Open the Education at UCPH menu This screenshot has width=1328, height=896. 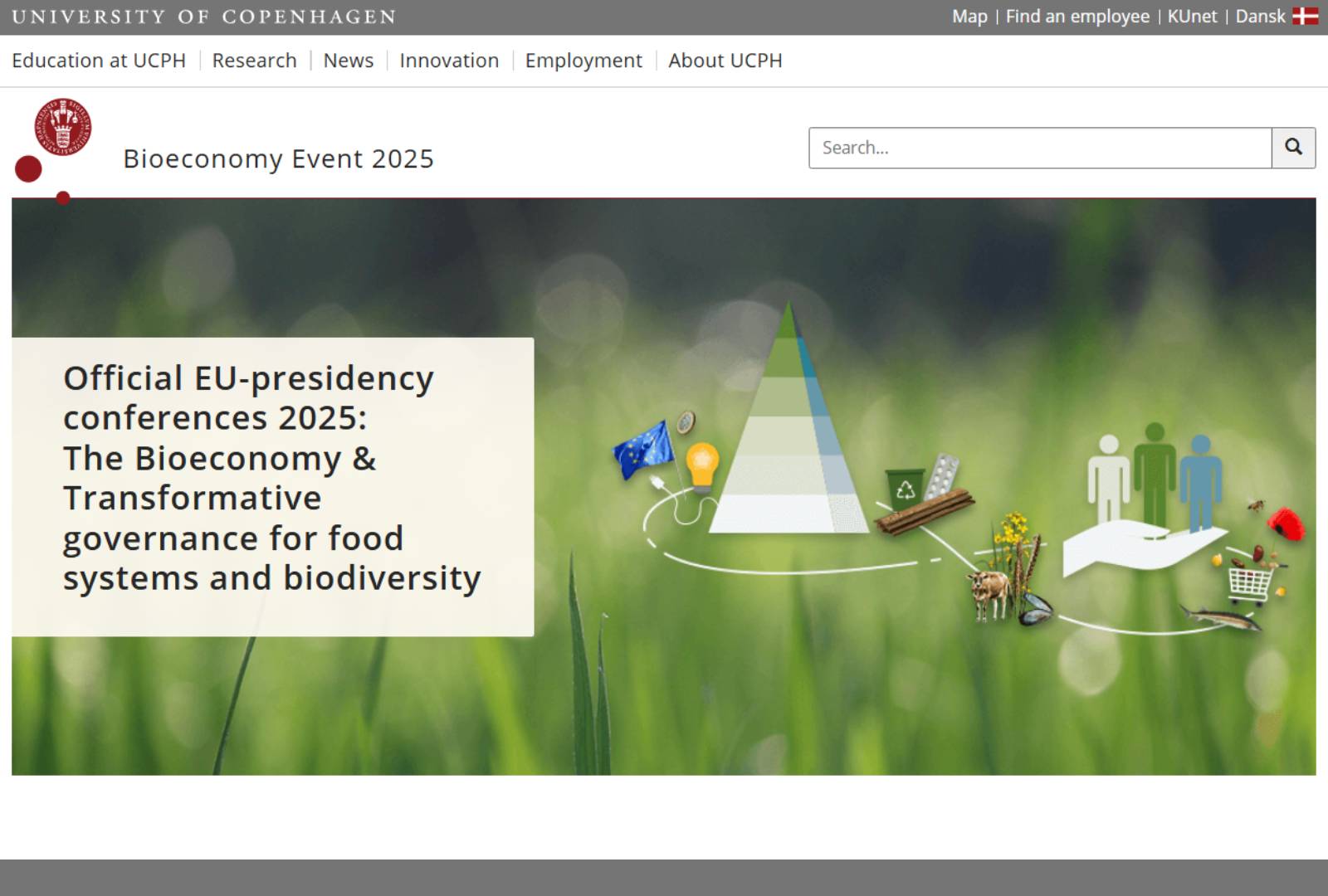point(99,61)
